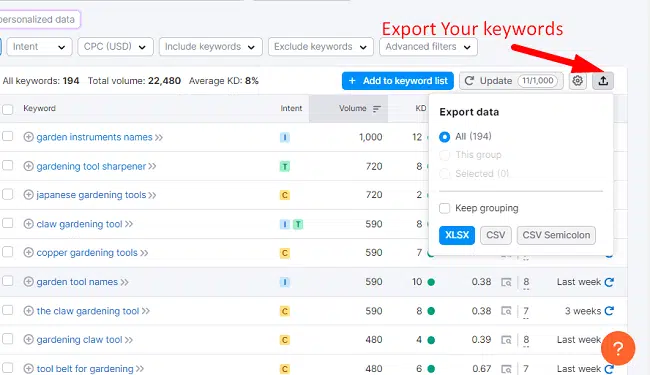This screenshot has width=650, height=375.
Task: Expand plus icon for copper gardening tools
Action: point(28,252)
